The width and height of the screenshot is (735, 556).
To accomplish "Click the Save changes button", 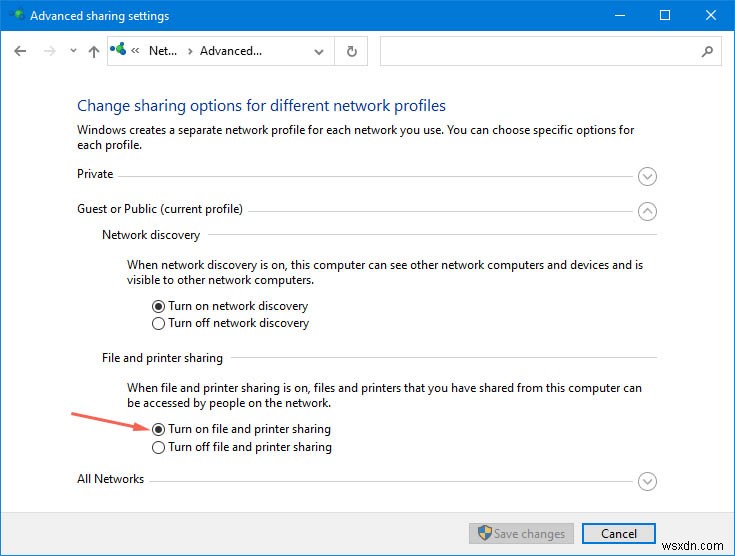I will (x=521, y=533).
